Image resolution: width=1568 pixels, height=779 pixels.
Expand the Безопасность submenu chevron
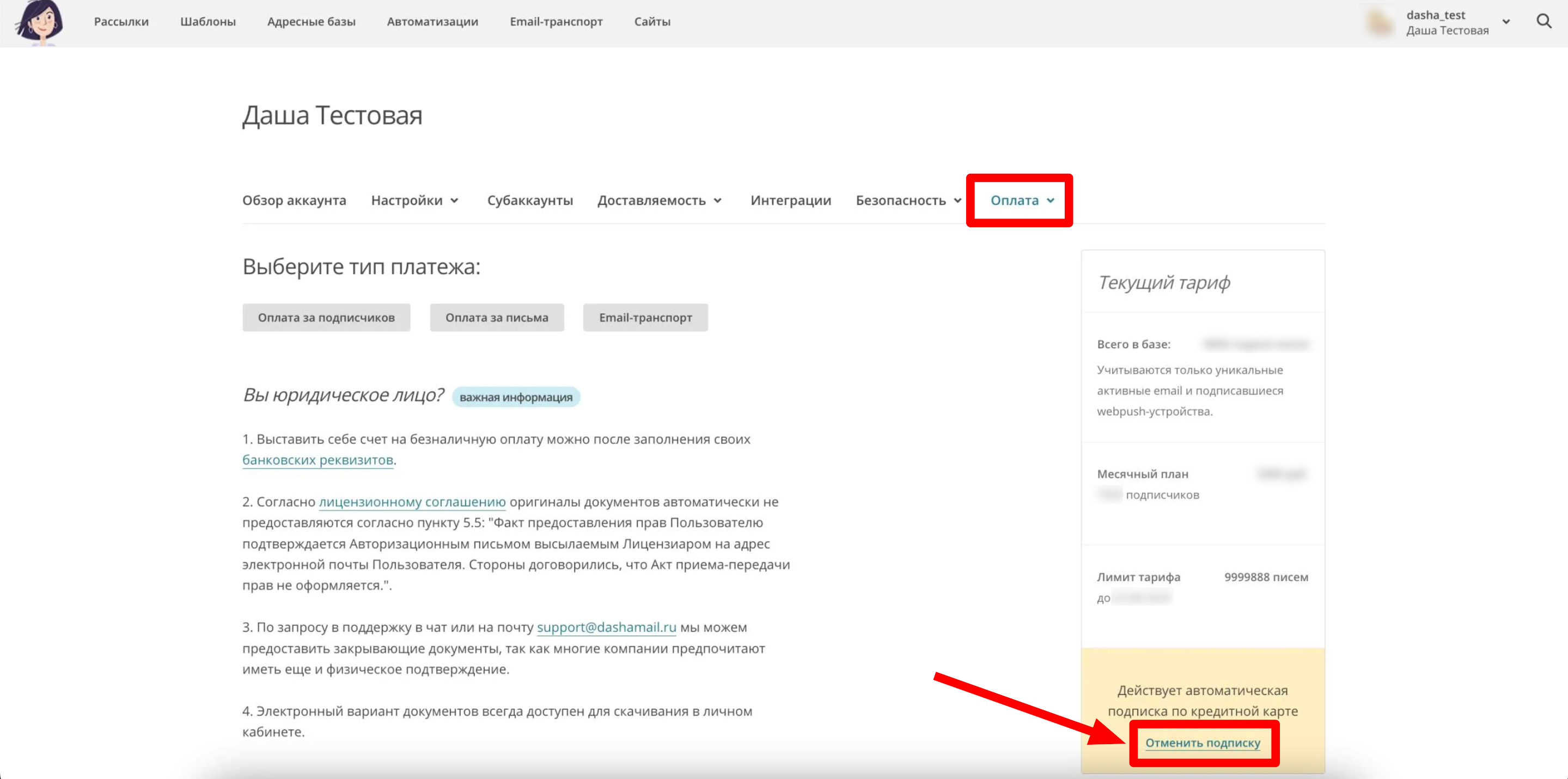tap(957, 201)
